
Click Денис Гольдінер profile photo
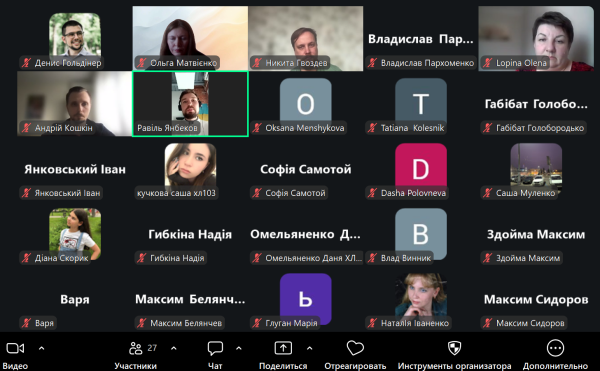click(75, 35)
